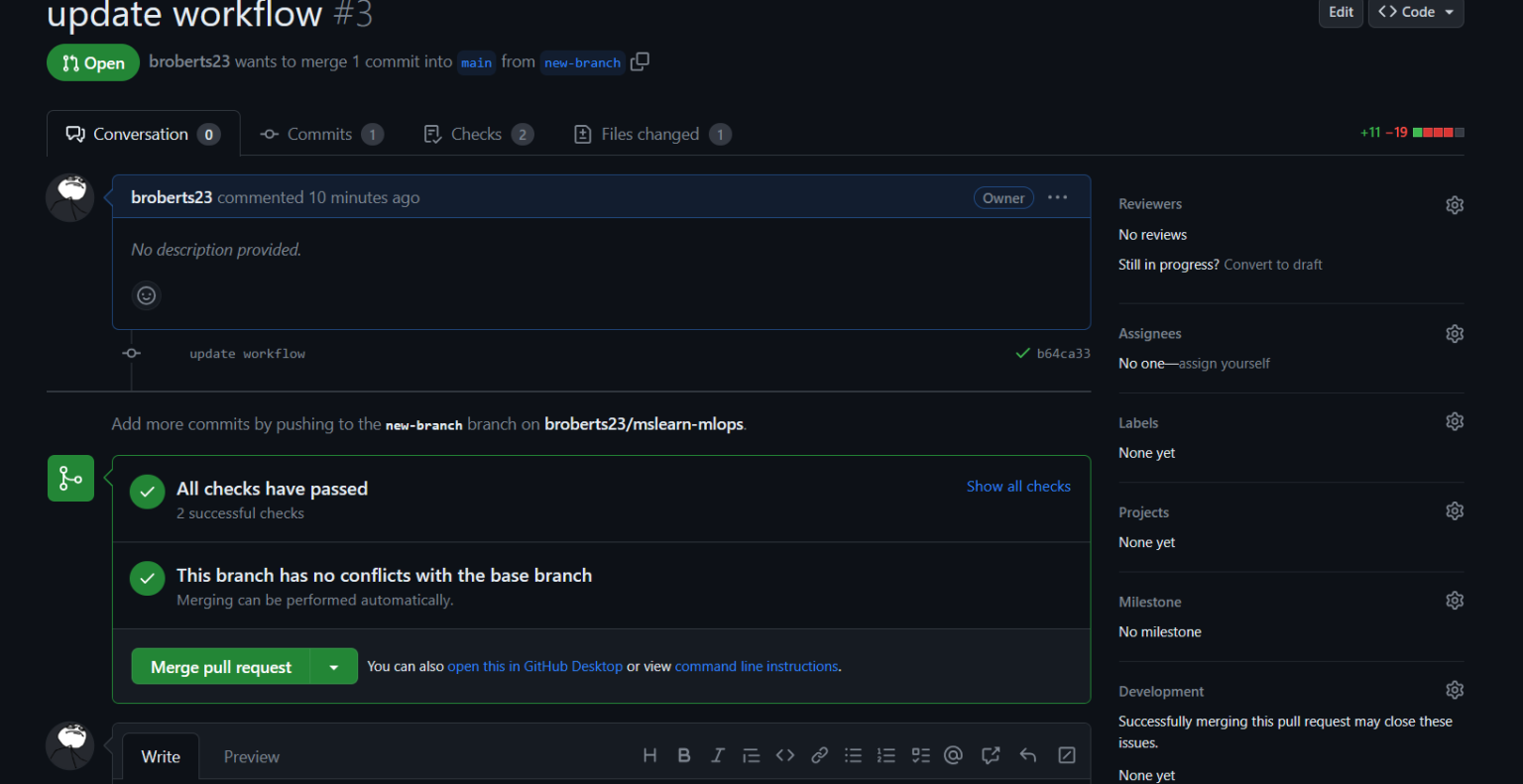Screen dimensions: 1523x784
Task: Add an emoji reaction to the comment
Action: pos(147,295)
